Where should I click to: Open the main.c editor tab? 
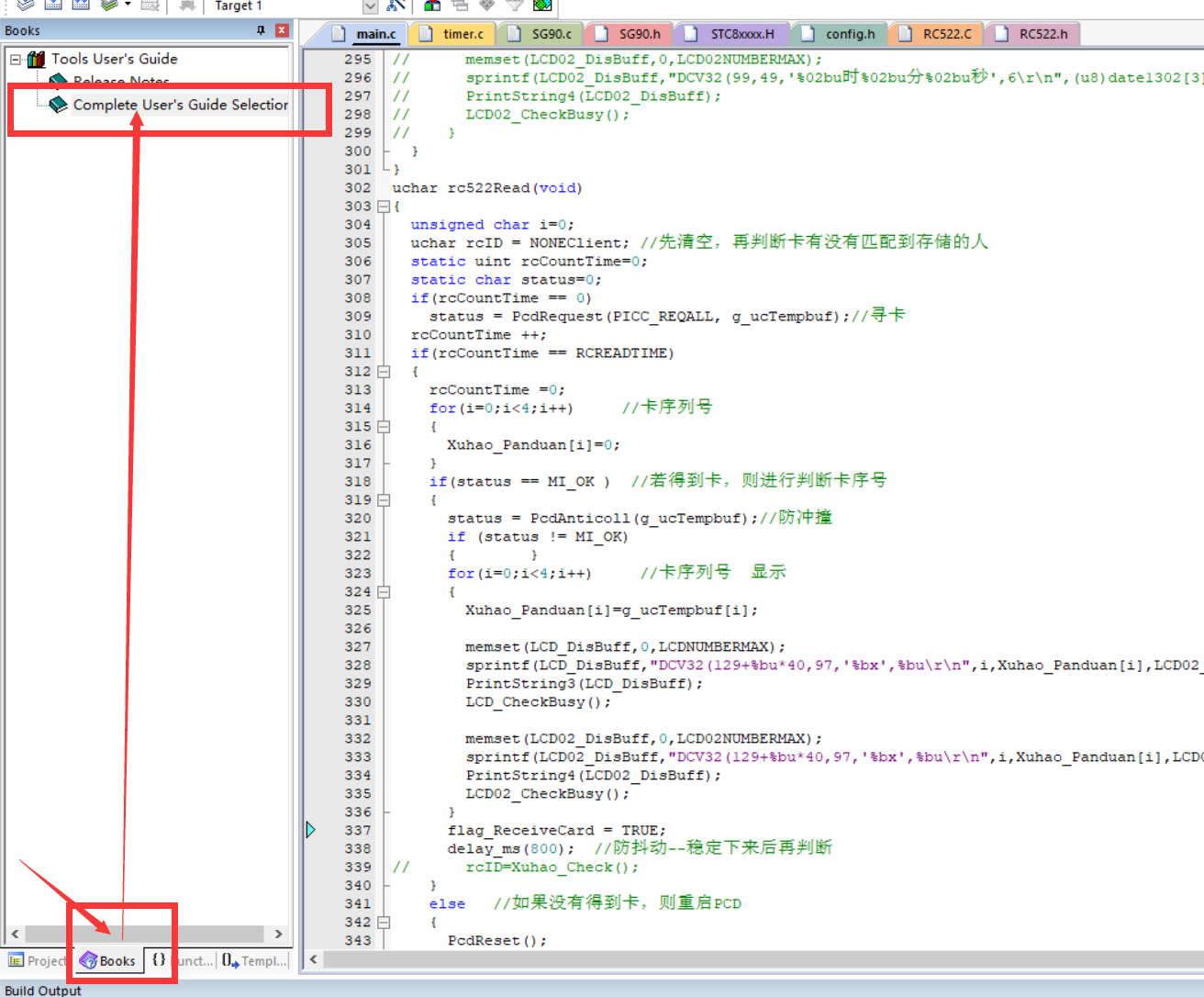coord(367,34)
